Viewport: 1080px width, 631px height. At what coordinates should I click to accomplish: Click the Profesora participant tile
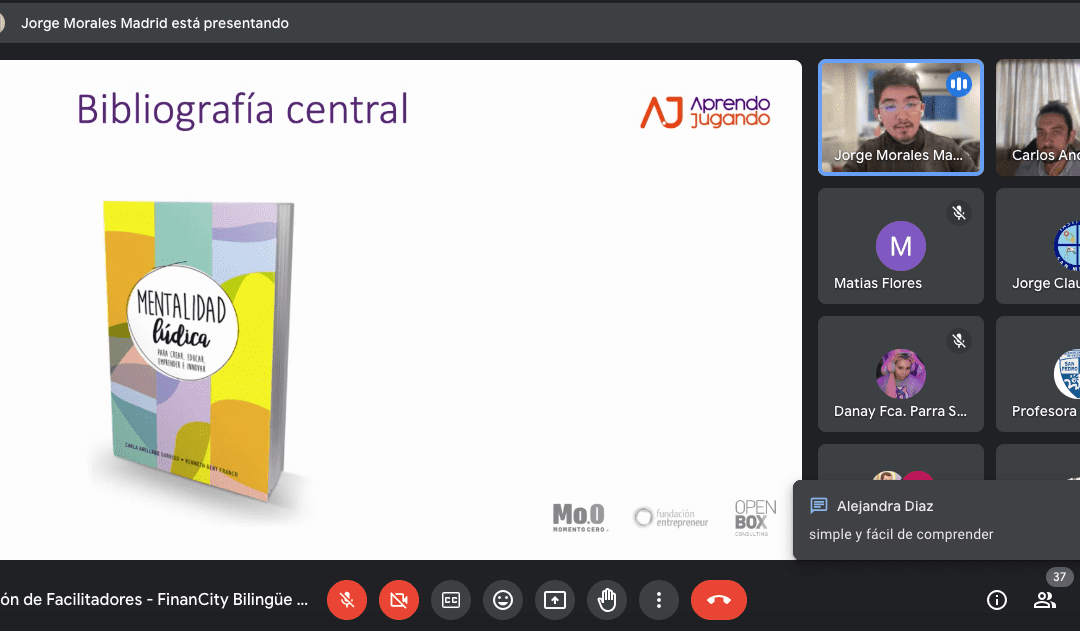click(1038, 374)
